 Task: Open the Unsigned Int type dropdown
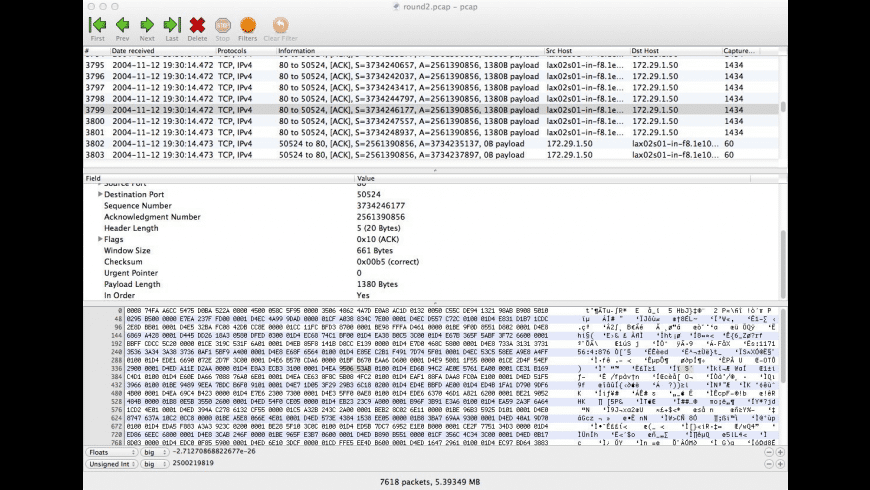point(112,464)
